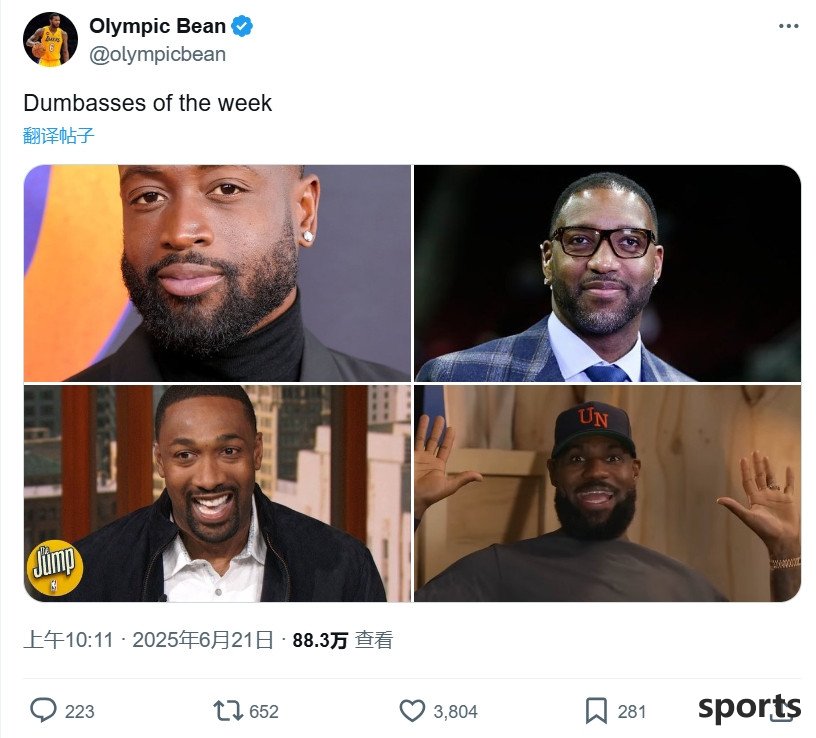Image resolution: width=816 pixels, height=738 pixels.
Task: Open Olympic Bean profile avatar
Action: (x=50, y=40)
